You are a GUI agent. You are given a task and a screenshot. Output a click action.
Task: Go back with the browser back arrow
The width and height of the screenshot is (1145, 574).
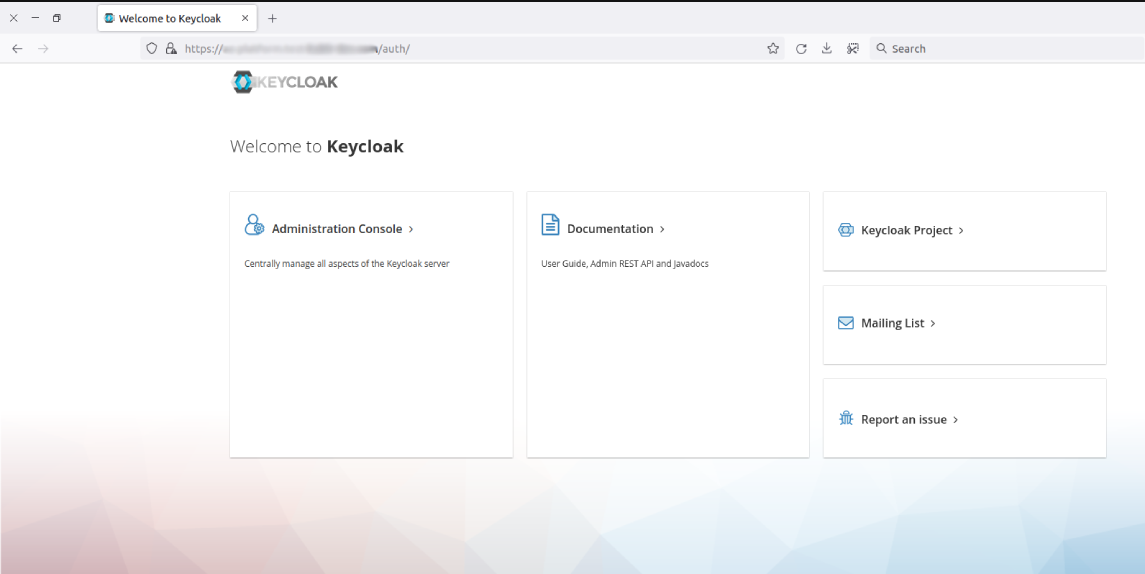point(18,49)
